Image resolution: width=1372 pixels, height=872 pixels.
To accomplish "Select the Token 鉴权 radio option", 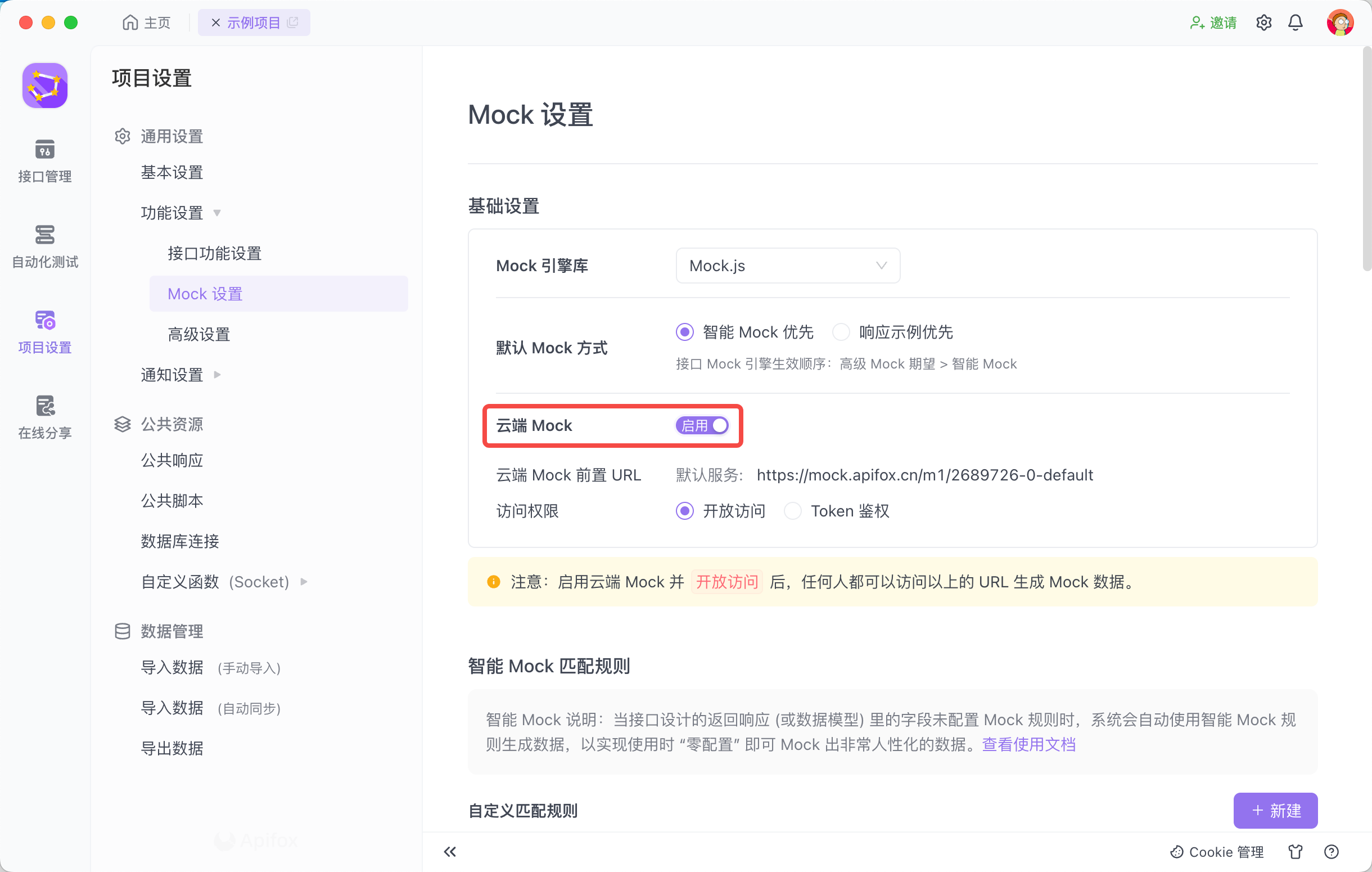I will click(x=792, y=511).
